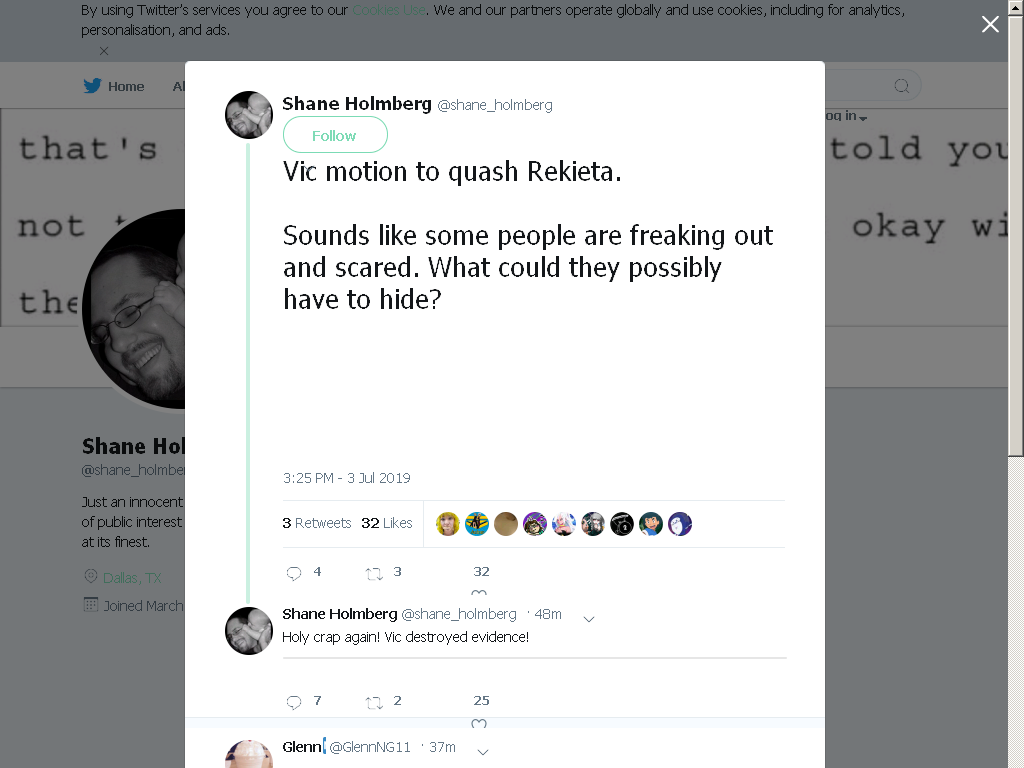Viewport: 1024px width, 768px height.
Task: Open the first liker's avatar thumbnail
Action: coord(448,524)
